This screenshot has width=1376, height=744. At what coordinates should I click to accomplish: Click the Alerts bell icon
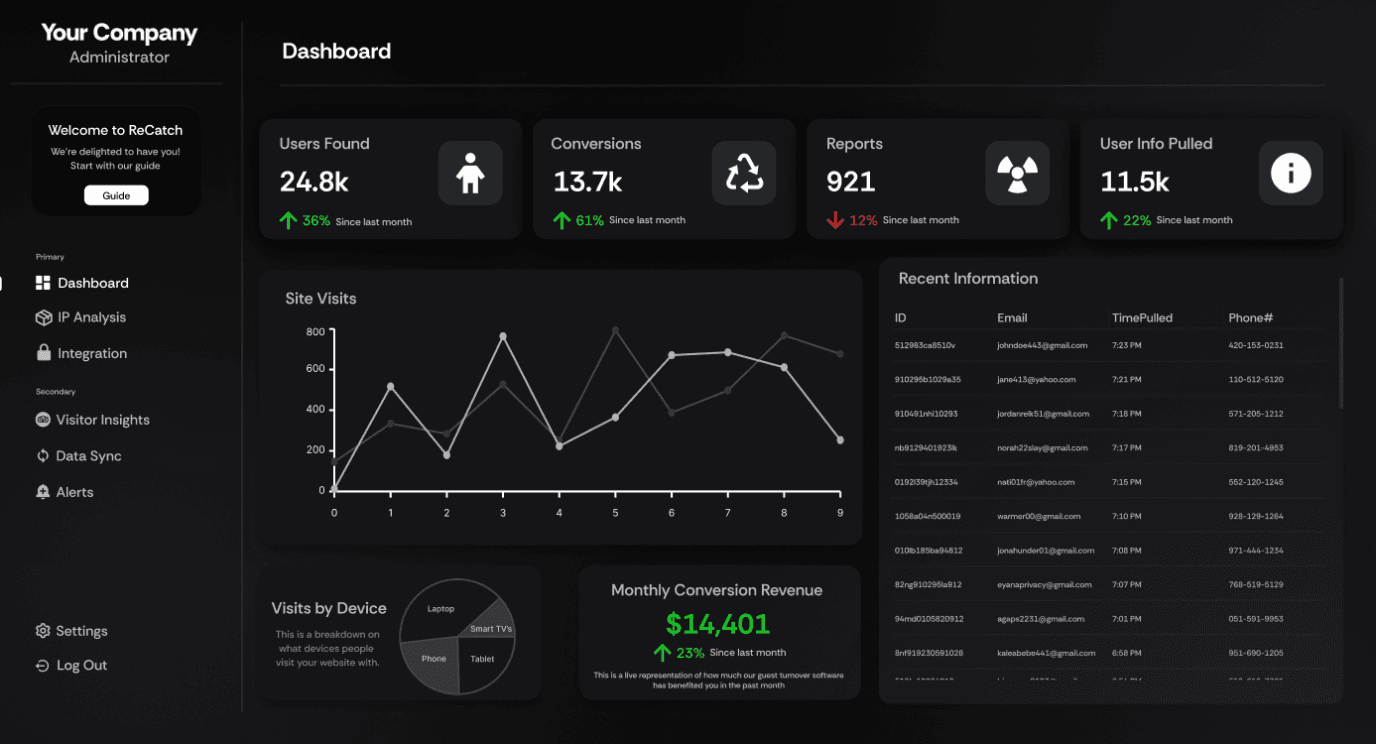43,492
